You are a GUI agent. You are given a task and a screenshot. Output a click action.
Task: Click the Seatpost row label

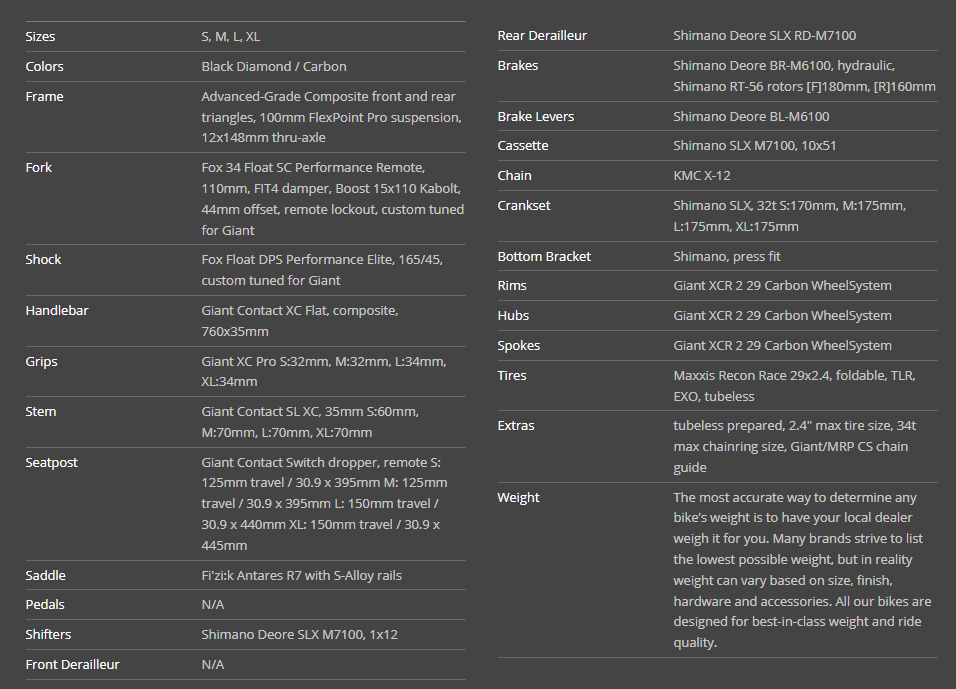point(51,463)
